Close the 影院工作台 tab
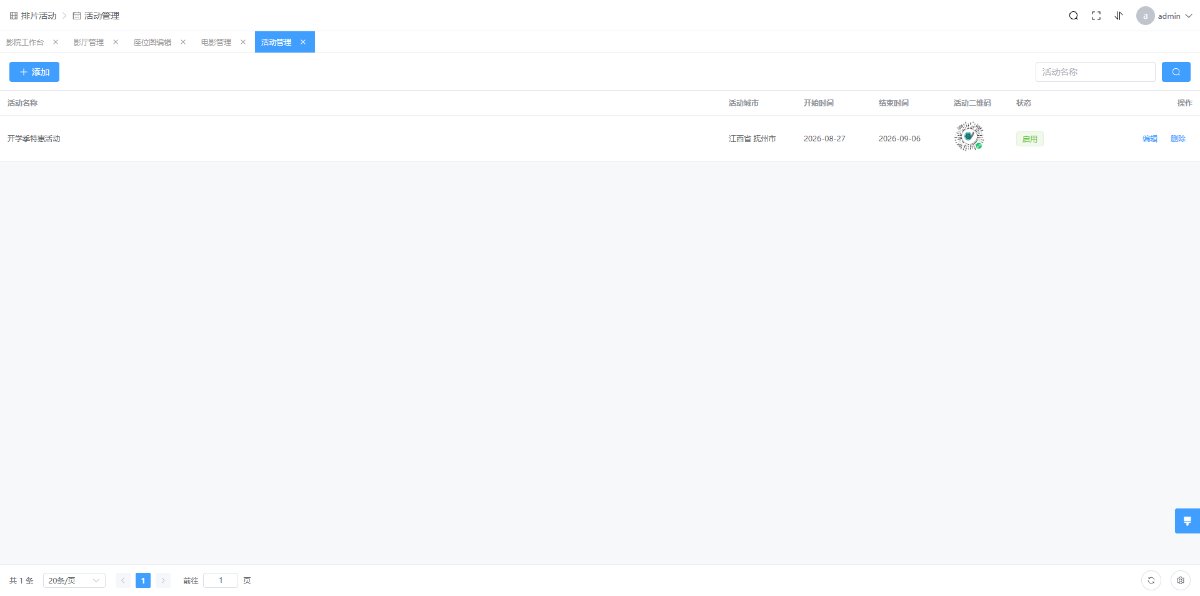The image size is (1200, 596). (x=55, y=42)
